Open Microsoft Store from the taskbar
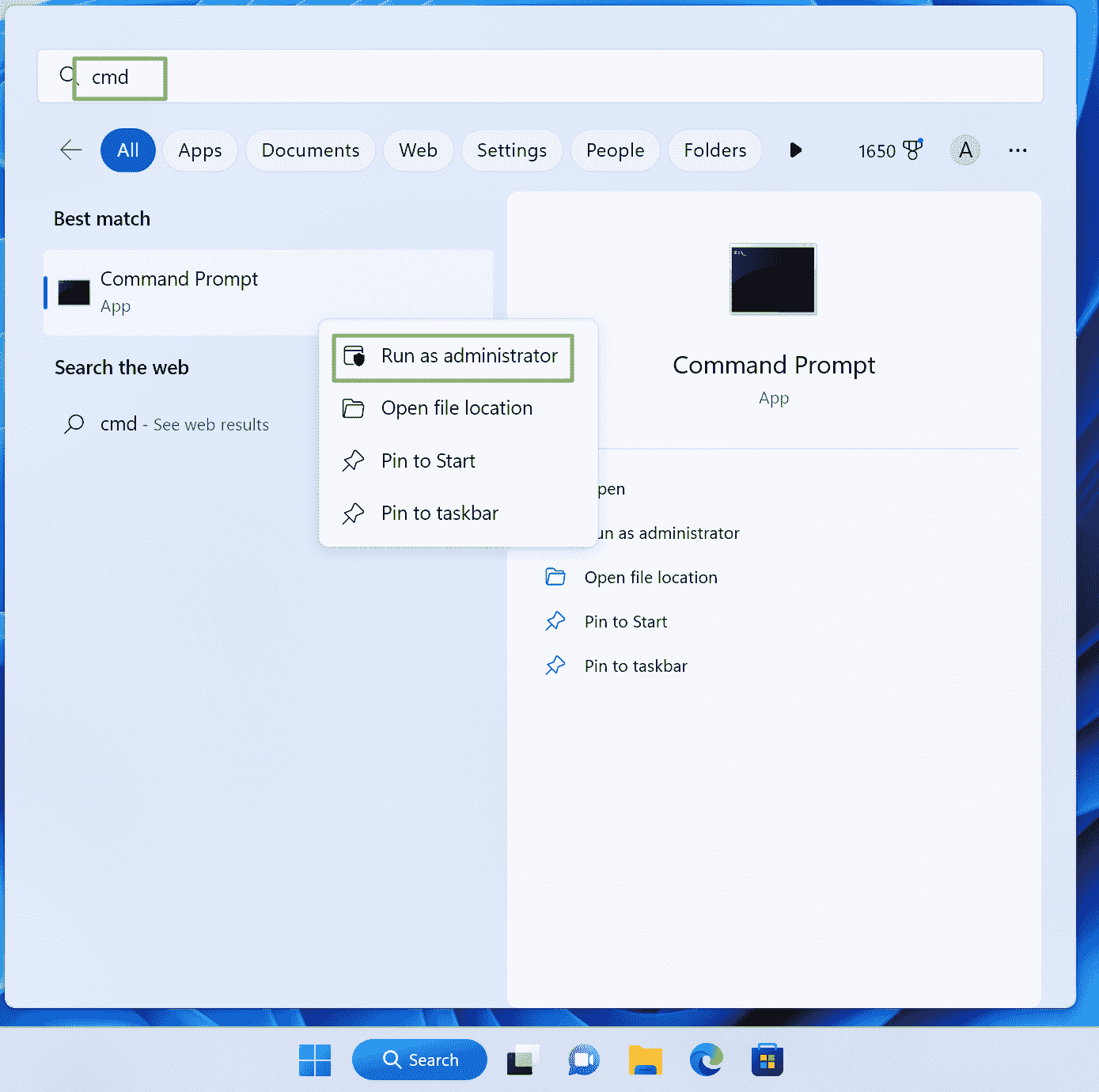The width and height of the screenshot is (1099, 1092). tap(767, 1060)
